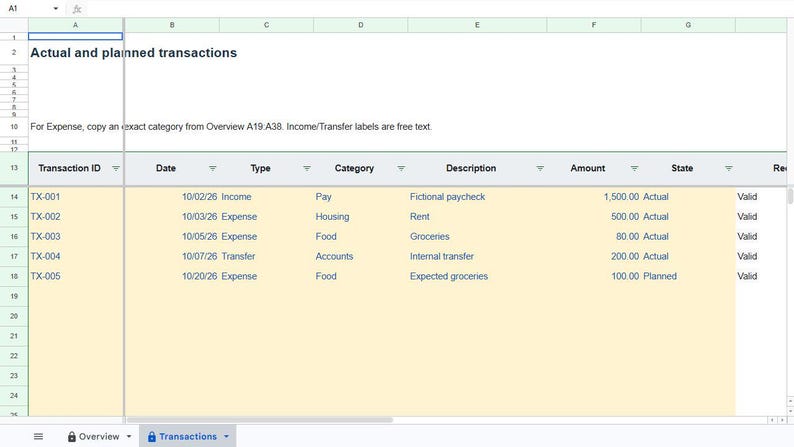Open the Type column filter
794x447 pixels.
(x=307, y=169)
